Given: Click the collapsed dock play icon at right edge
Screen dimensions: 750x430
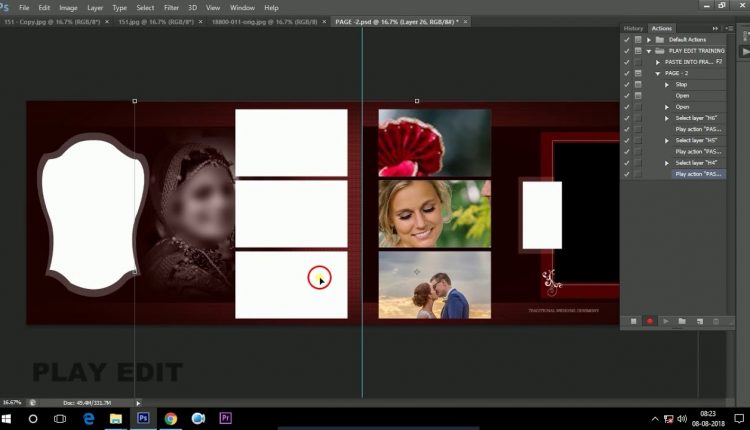Looking at the screenshot, I should coord(745,51).
